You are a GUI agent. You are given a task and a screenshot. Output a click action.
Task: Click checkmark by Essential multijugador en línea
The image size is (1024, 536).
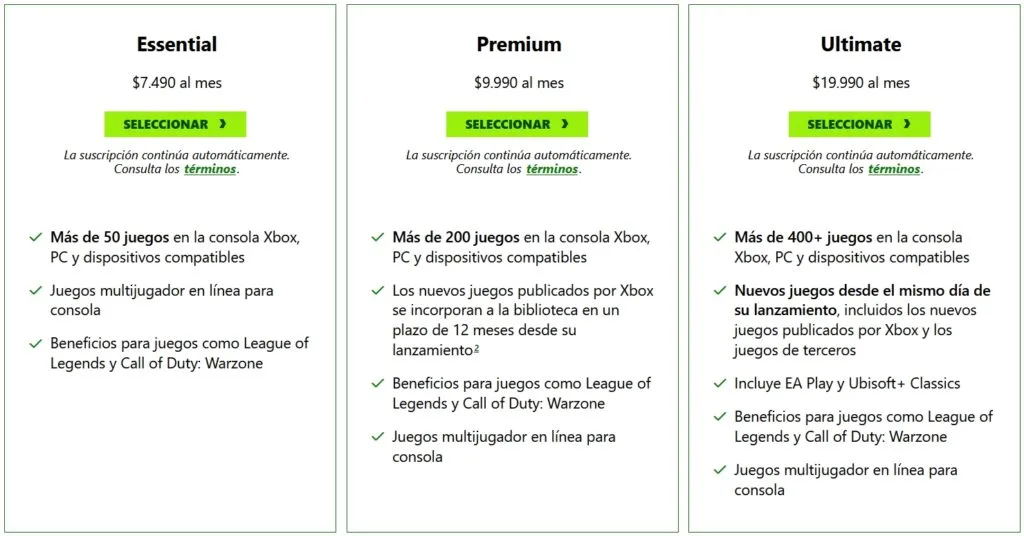36,291
